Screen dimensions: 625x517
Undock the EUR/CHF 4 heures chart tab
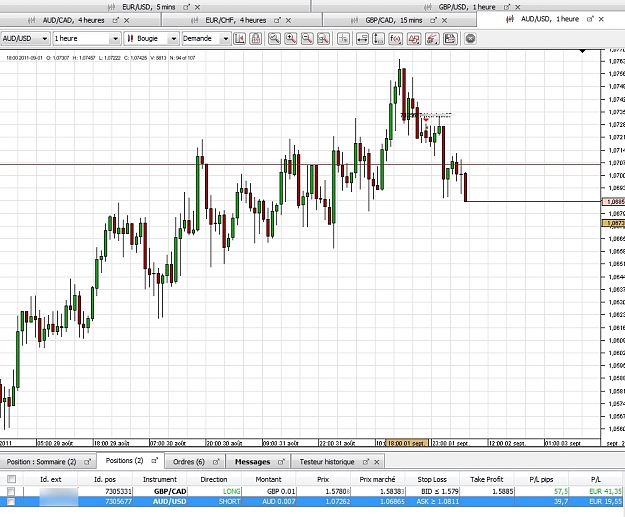click(x=277, y=20)
